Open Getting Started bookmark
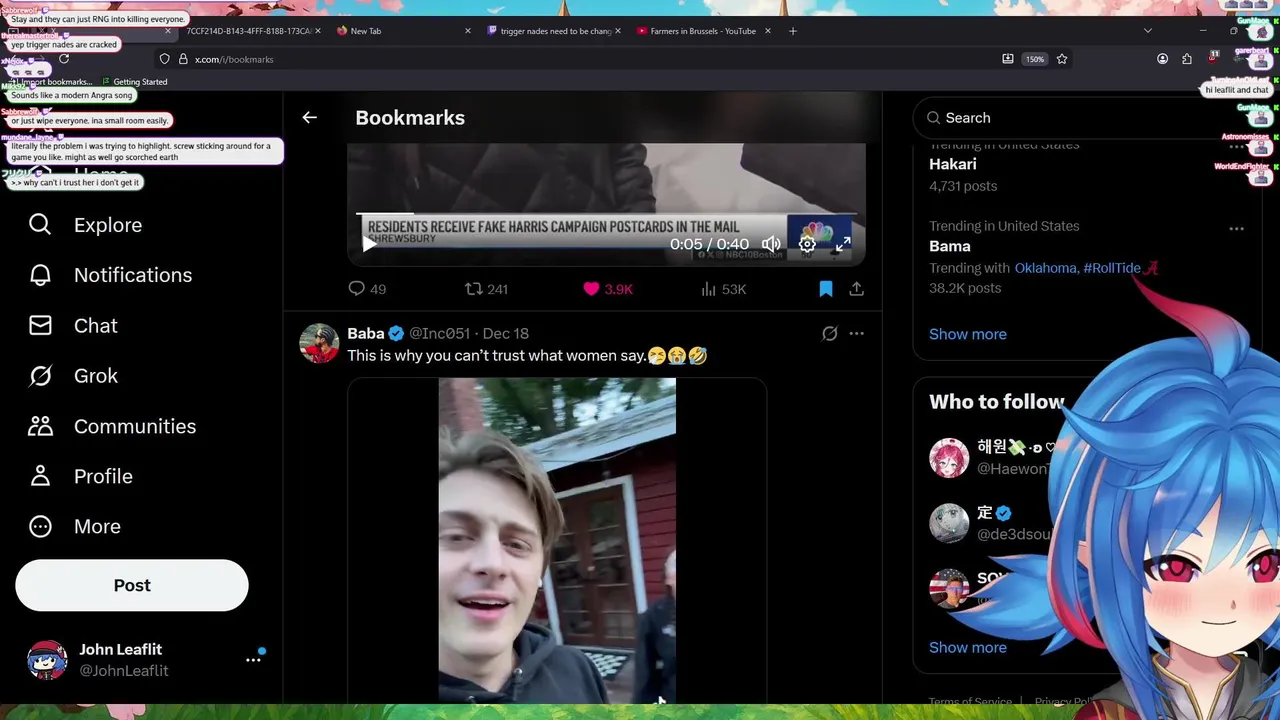Image resolution: width=1280 pixels, height=720 pixels. click(133, 82)
